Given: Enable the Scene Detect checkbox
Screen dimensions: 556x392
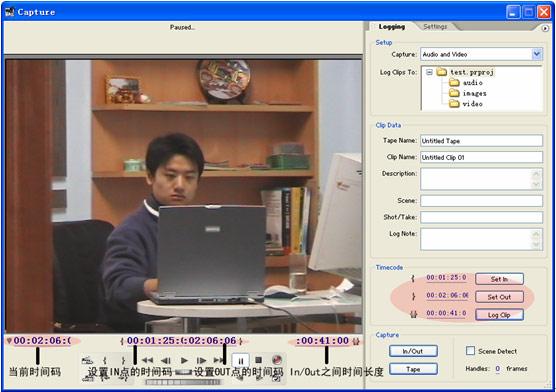Looking at the screenshot, I should 471,351.
